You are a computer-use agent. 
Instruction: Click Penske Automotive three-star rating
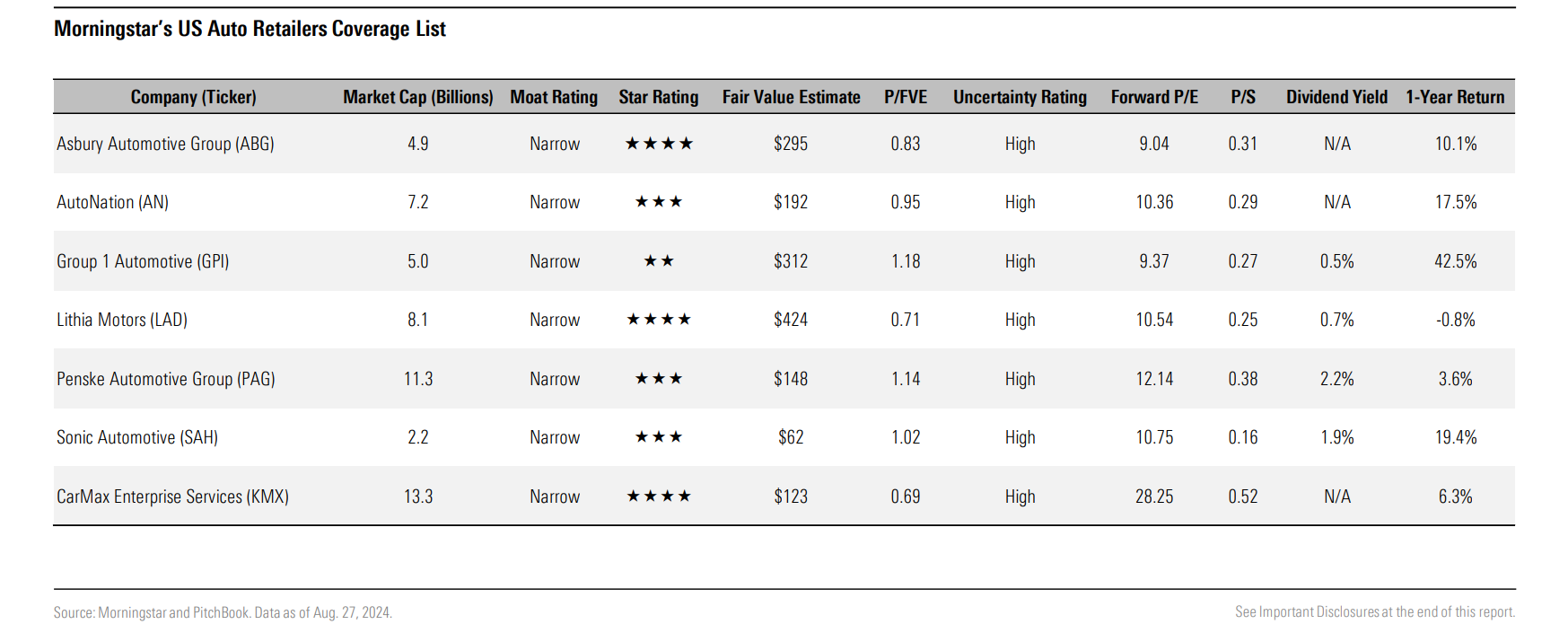659,379
